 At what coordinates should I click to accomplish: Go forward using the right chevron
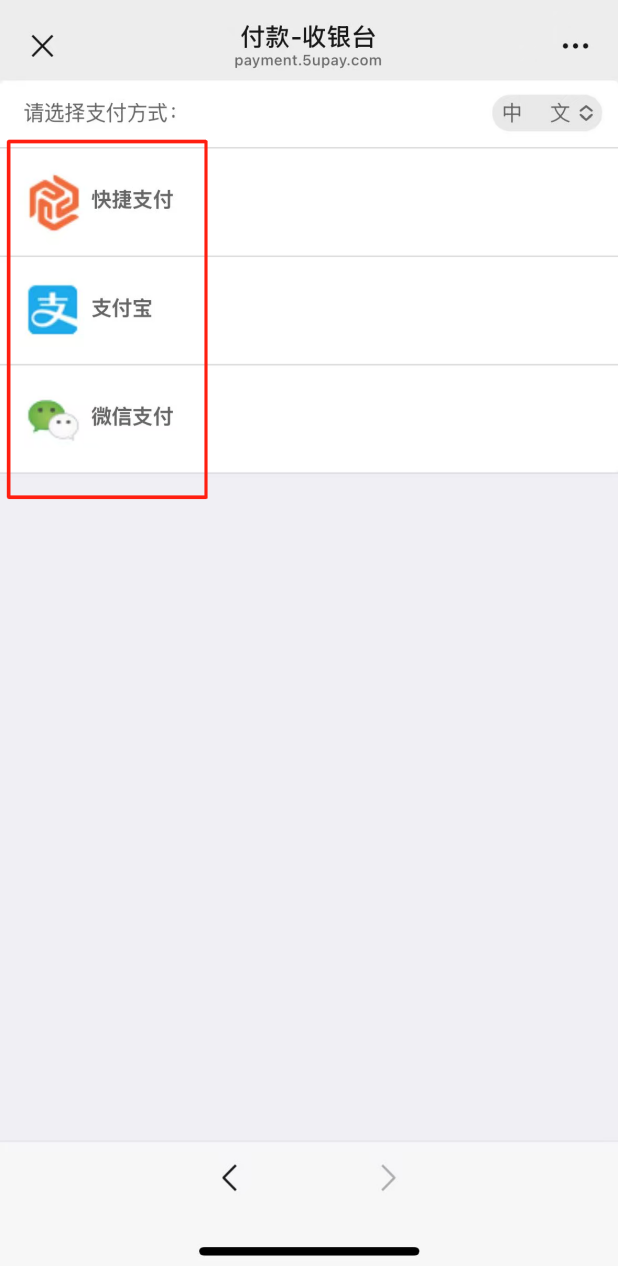(x=388, y=1178)
